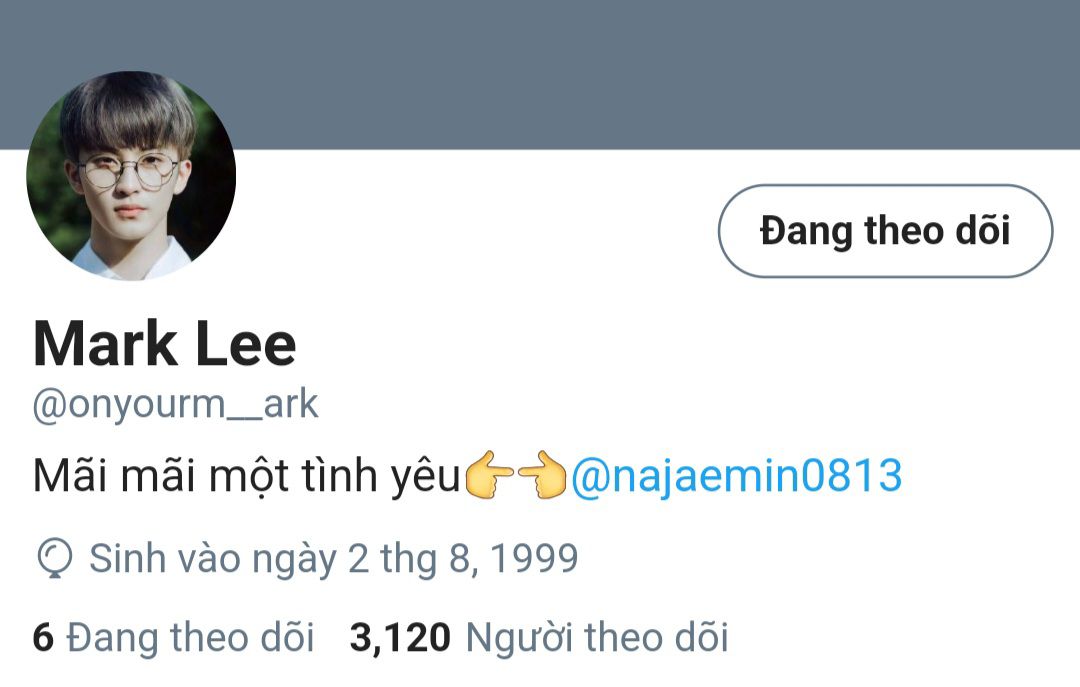Click the word "theo" in the following pill button

tap(894, 230)
